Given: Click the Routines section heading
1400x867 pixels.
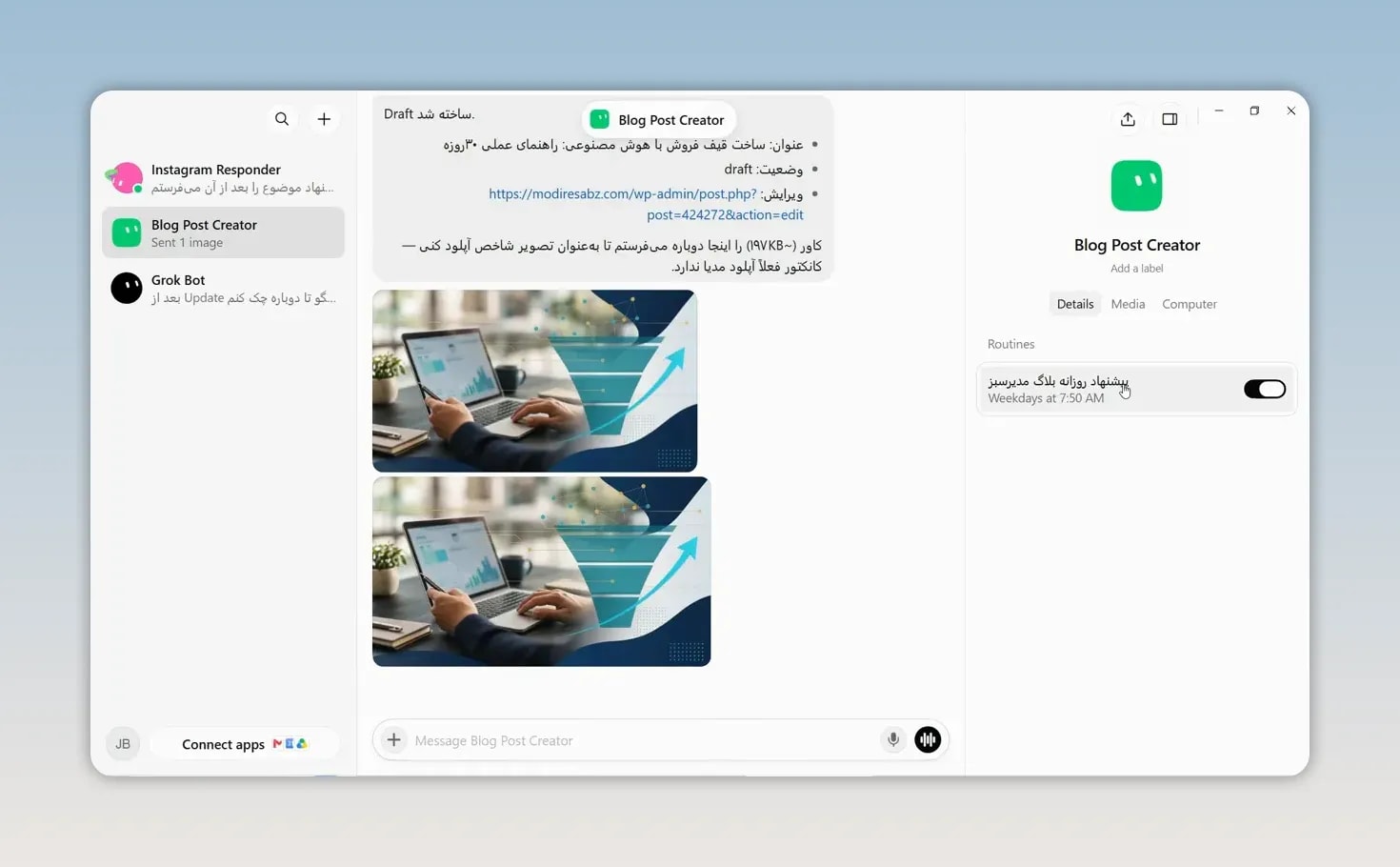Looking at the screenshot, I should click(x=1010, y=344).
